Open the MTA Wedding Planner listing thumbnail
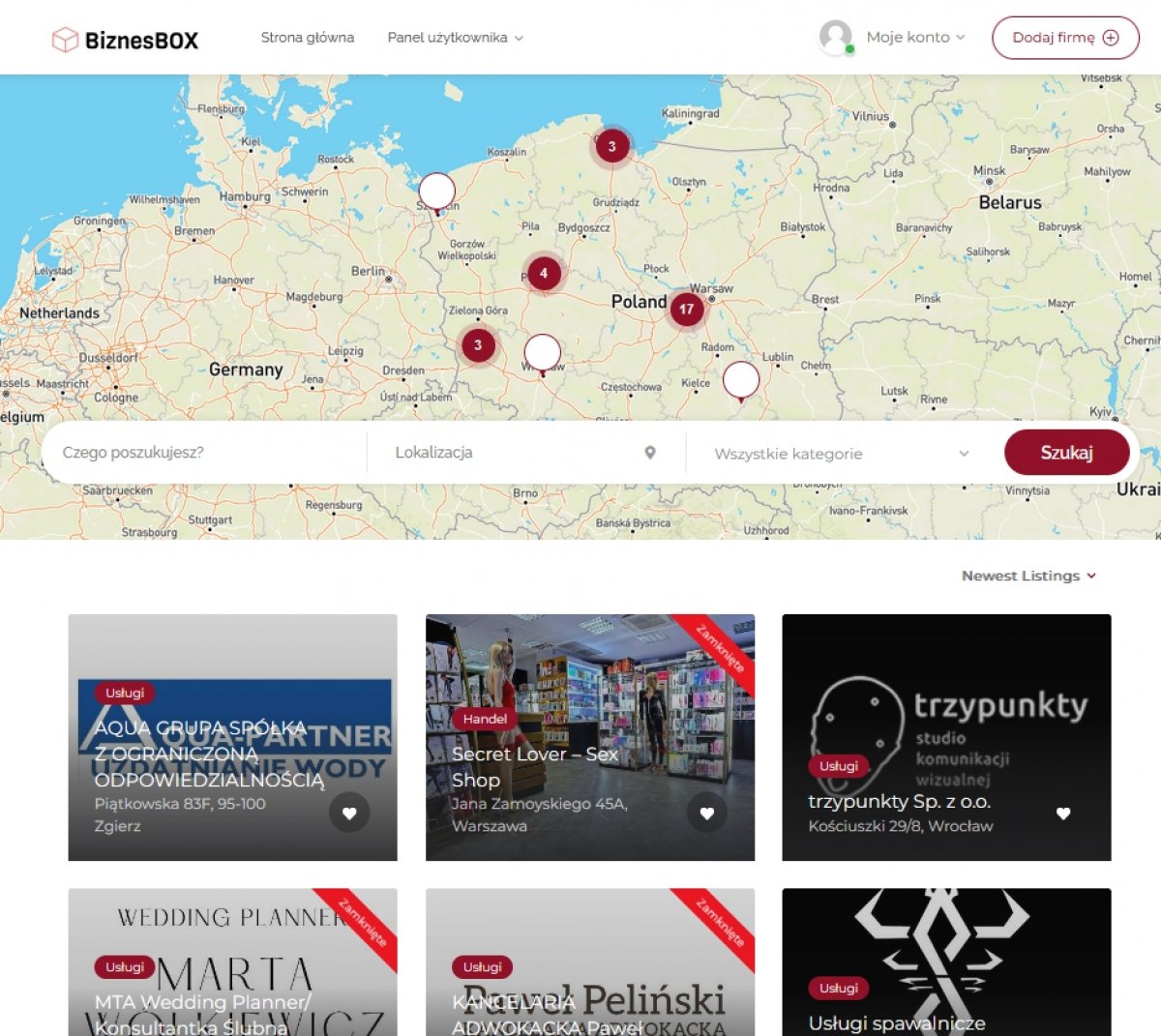 pos(232,962)
